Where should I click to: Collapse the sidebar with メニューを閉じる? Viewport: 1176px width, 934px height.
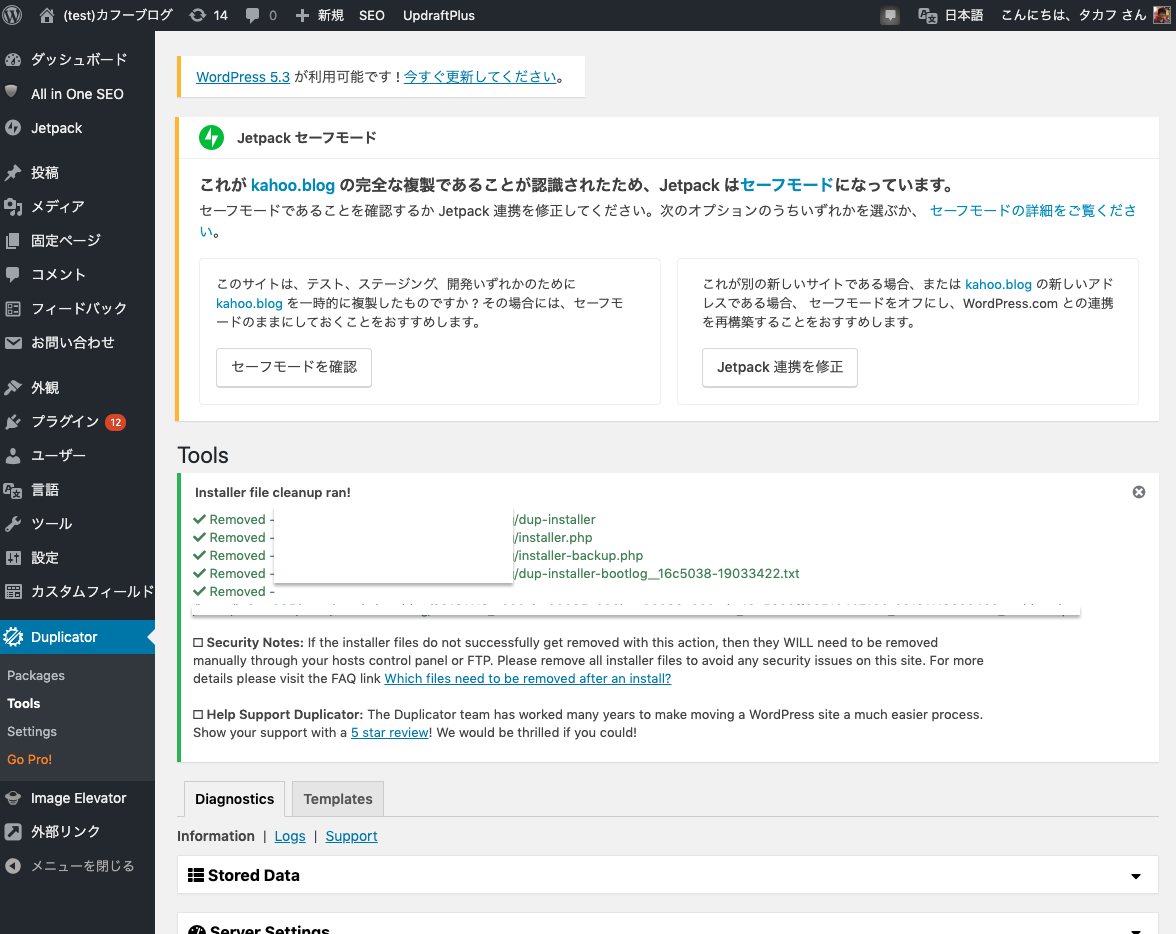coord(81,866)
